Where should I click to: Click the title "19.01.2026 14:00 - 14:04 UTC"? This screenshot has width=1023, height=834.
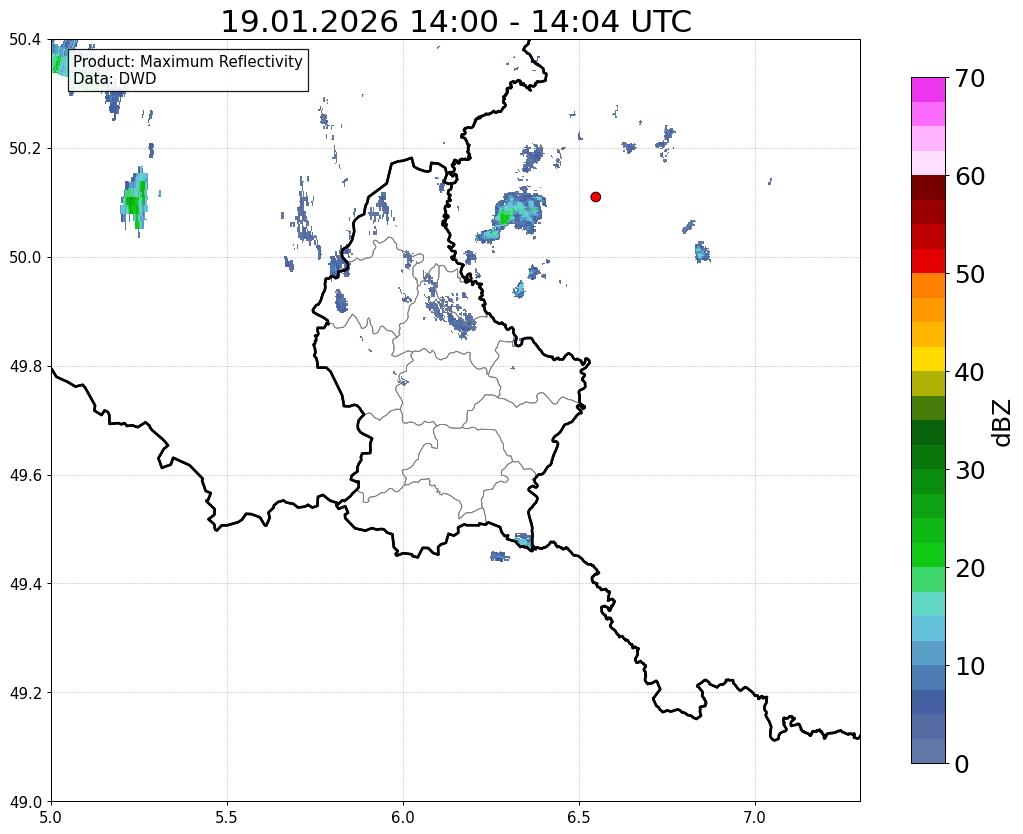[456, 22]
